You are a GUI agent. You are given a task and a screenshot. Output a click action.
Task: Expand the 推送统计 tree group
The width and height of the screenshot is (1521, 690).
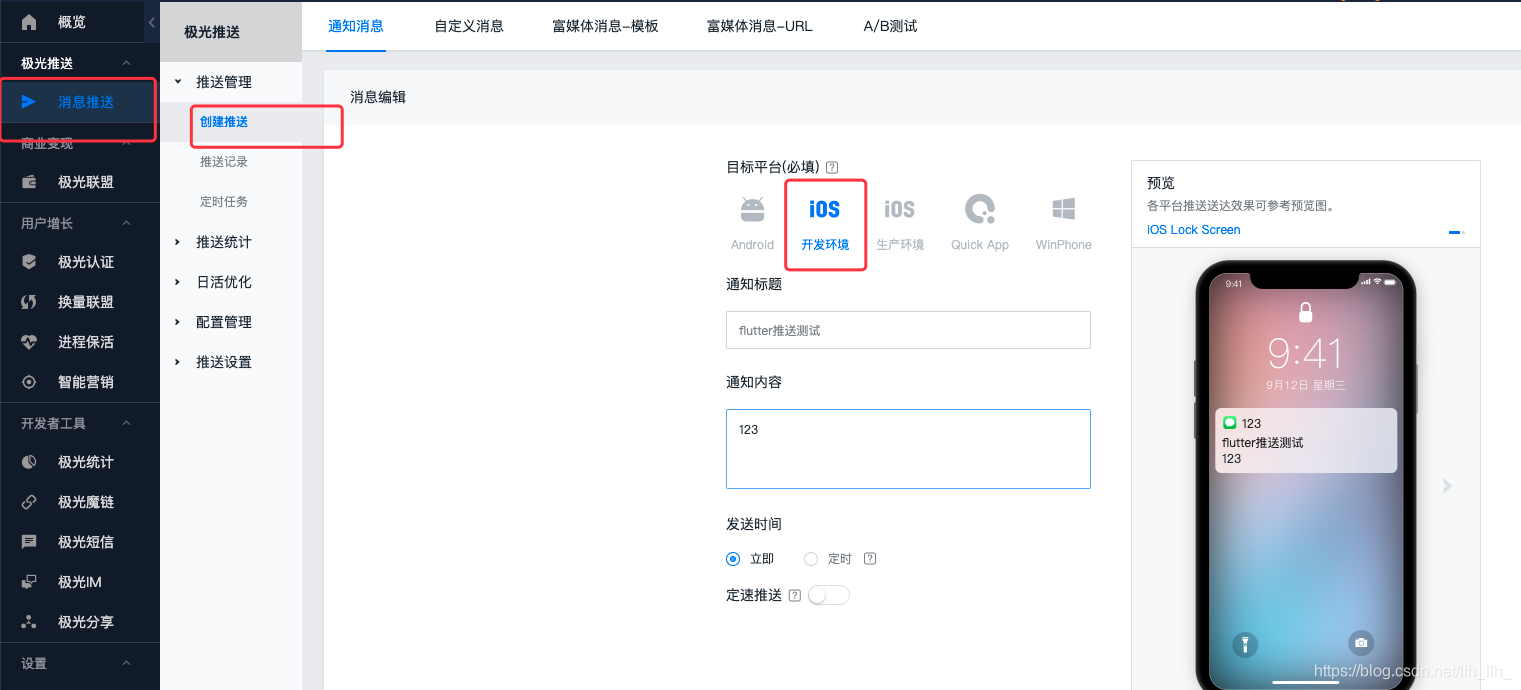pyautogui.click(x=178, y=242)
